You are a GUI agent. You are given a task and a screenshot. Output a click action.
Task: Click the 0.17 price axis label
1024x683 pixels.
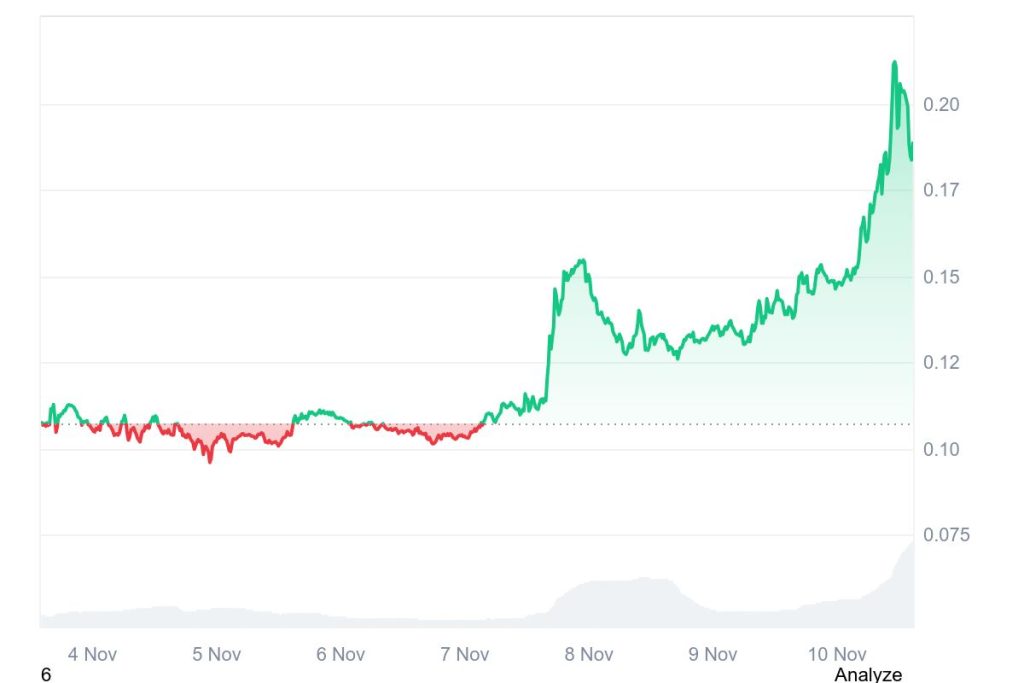[x=941, y=190]
